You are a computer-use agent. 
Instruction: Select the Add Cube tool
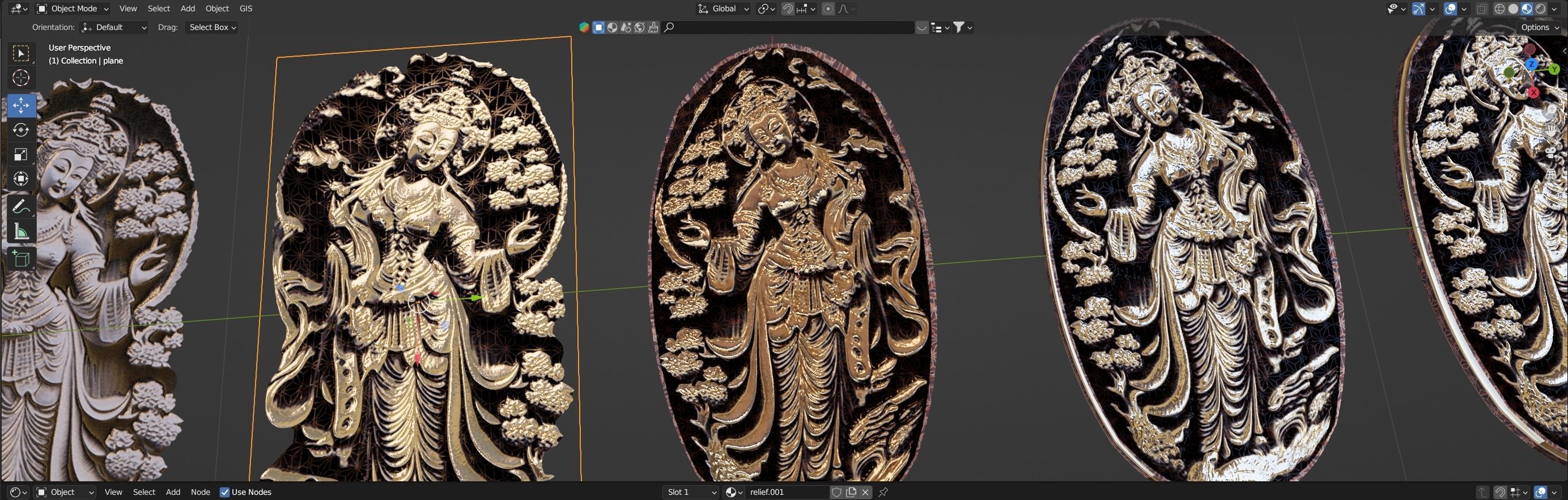(x=21, y=259)
